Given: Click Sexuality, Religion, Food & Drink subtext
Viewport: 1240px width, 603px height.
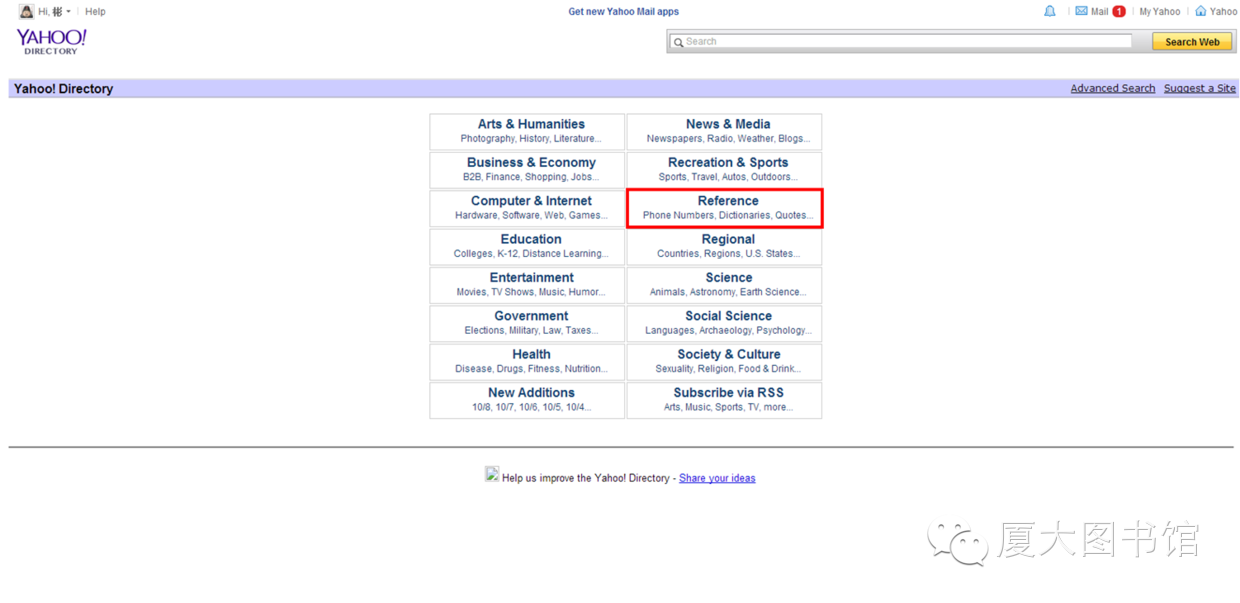Looking at the screenshot, I should point(728,369).
